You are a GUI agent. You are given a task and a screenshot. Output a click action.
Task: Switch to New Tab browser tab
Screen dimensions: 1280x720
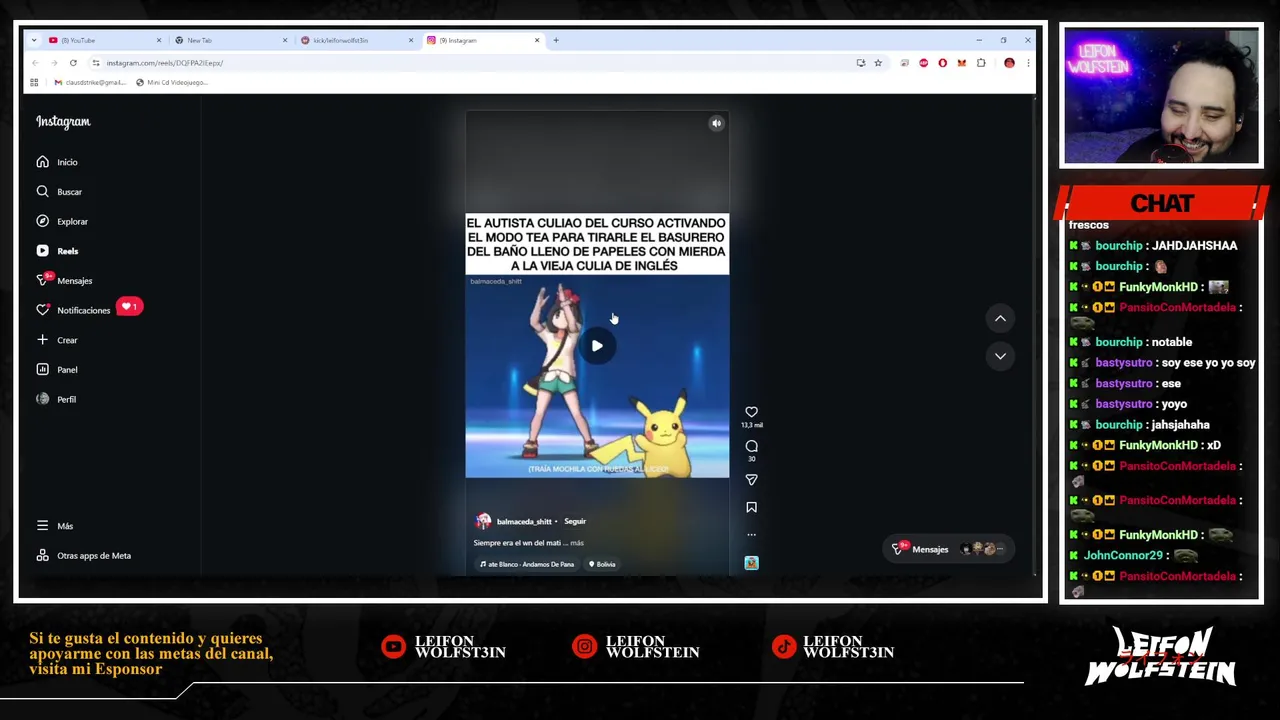point(228,40)
